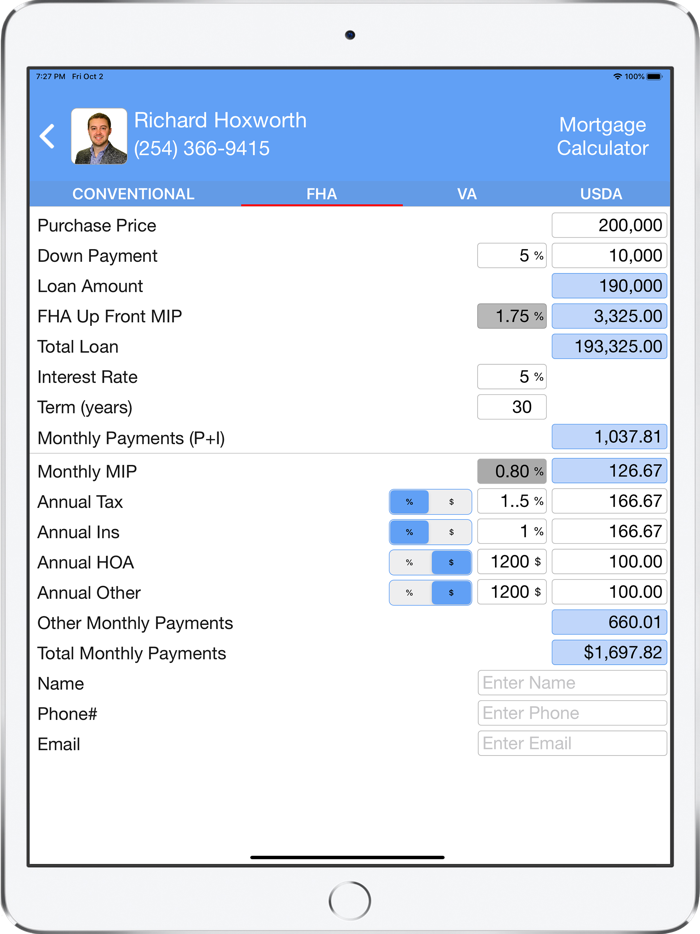Edit the Annual HOA 1200 field

coord(512,562)
